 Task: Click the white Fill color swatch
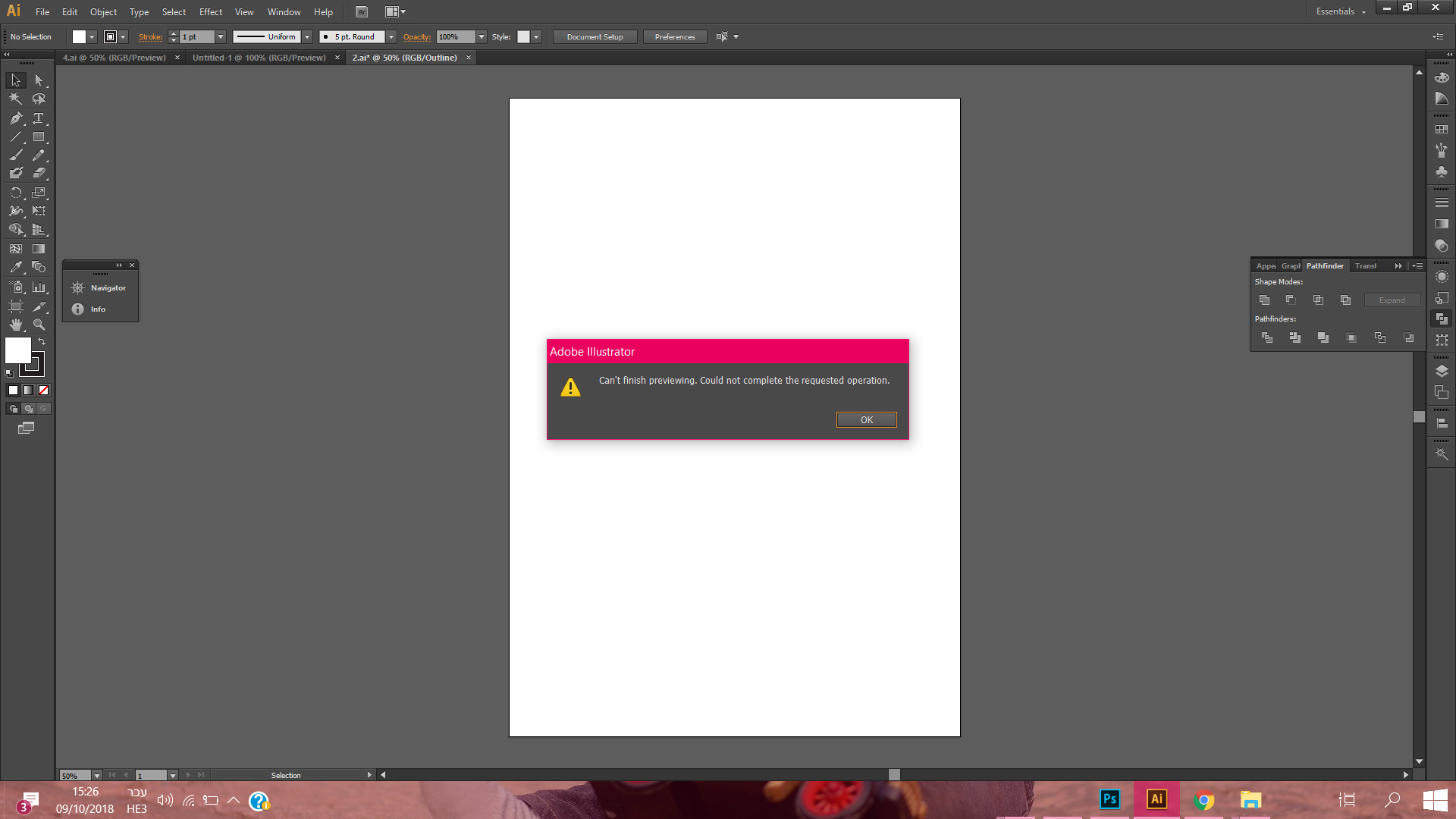18,350
